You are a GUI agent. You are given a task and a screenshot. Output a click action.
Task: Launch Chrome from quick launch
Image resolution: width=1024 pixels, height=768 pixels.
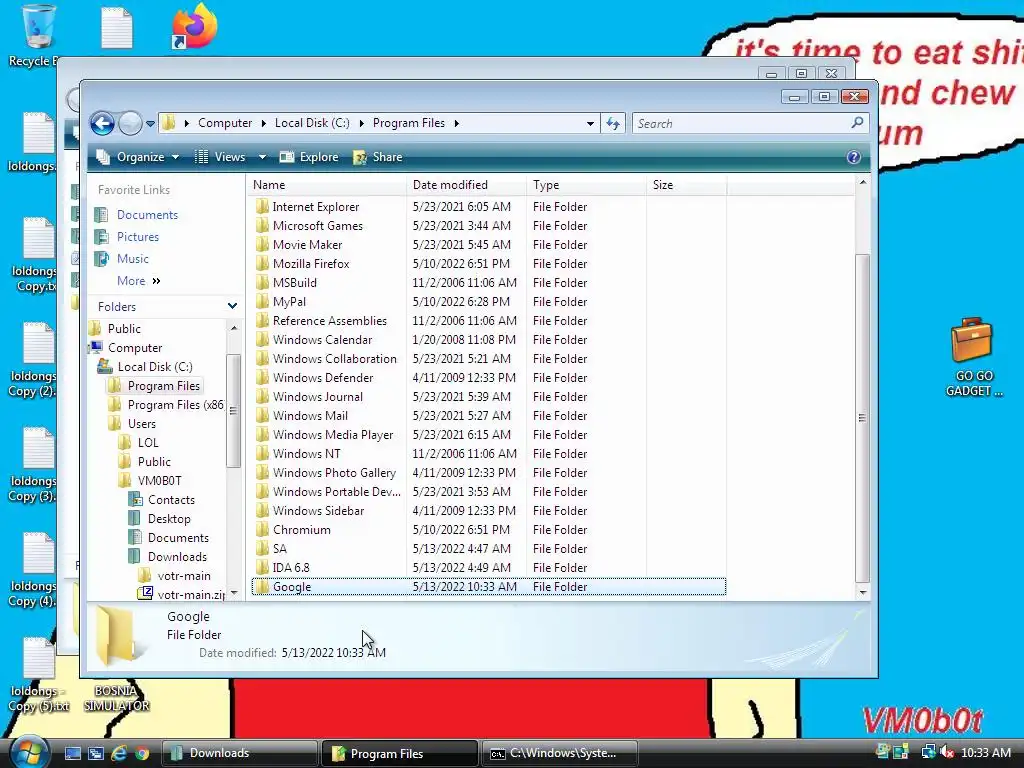click(x=142, y=753)
